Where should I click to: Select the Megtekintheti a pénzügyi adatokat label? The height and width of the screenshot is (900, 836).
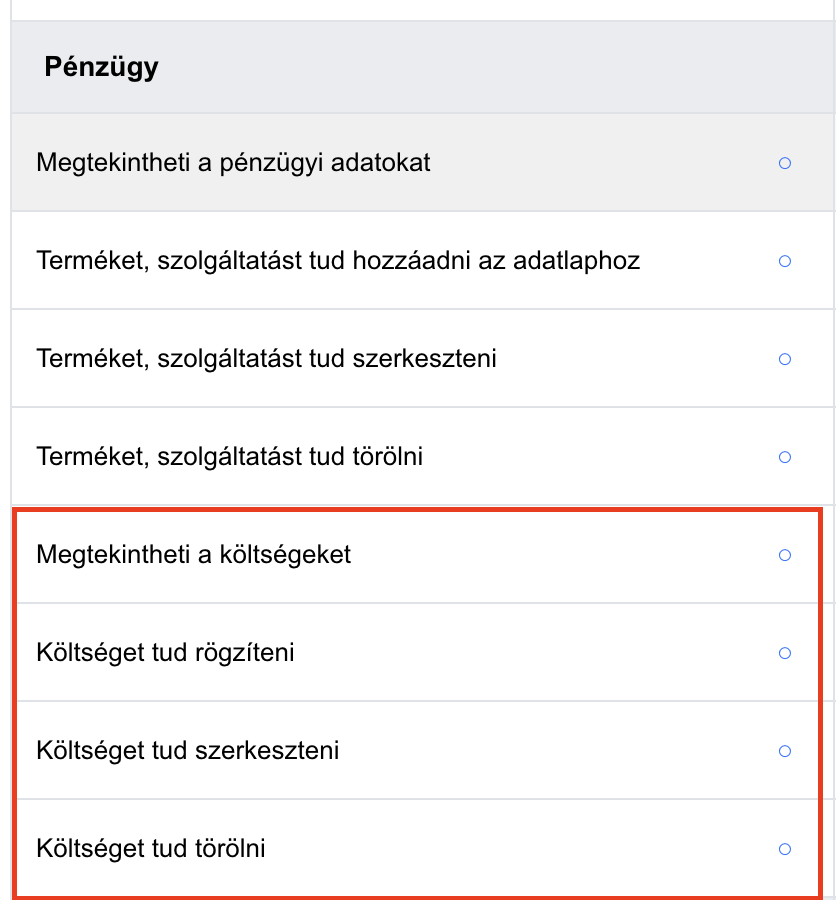pos(233,163)
